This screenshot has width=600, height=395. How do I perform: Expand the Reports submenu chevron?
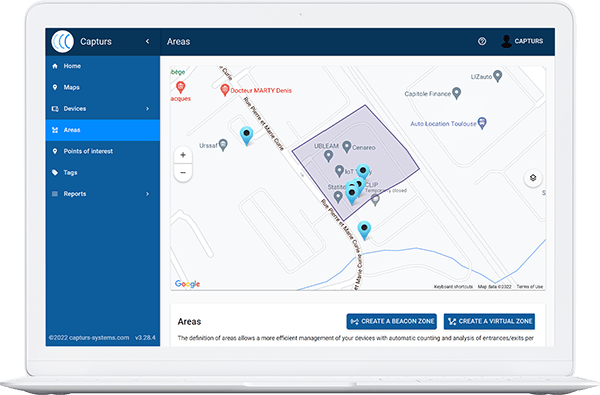click(148, 194)
